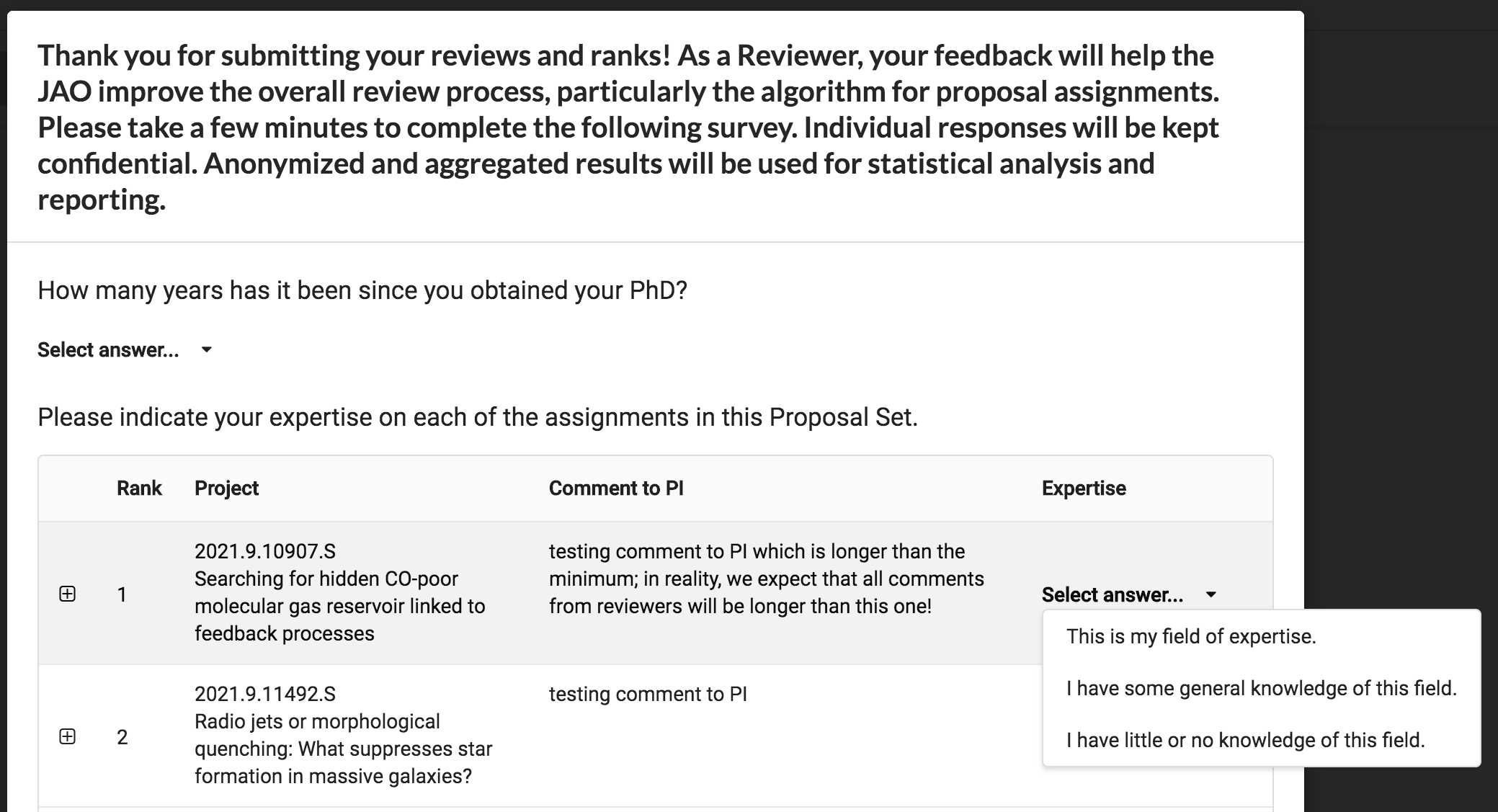1498x812 pixels.
Task: Click the caret arrow of the row 1 Expertise dropdown
Action: 1211,594
